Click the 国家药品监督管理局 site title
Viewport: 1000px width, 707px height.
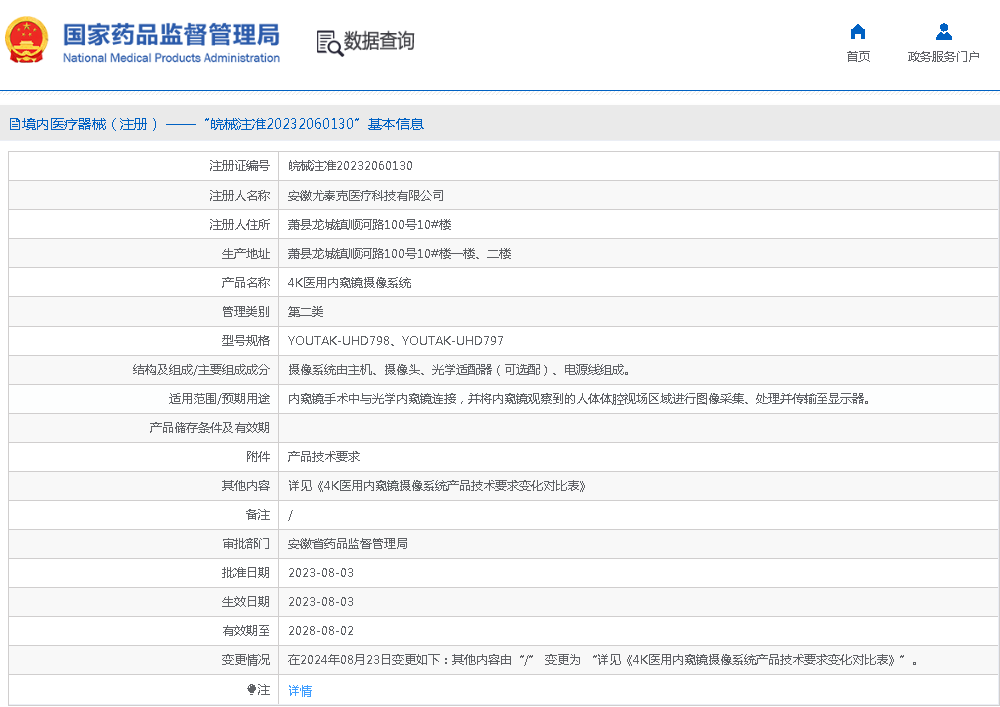click(x=171, y=35)
